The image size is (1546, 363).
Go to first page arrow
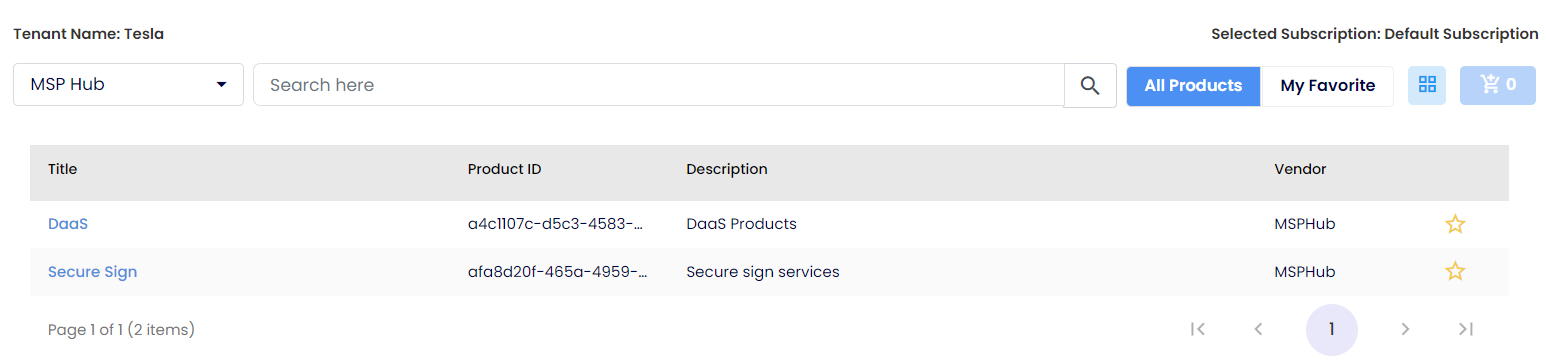1198,329
